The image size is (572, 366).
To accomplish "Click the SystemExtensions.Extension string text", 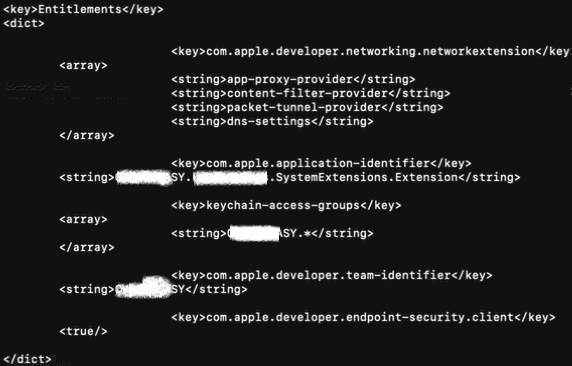I will pos(367,177).
